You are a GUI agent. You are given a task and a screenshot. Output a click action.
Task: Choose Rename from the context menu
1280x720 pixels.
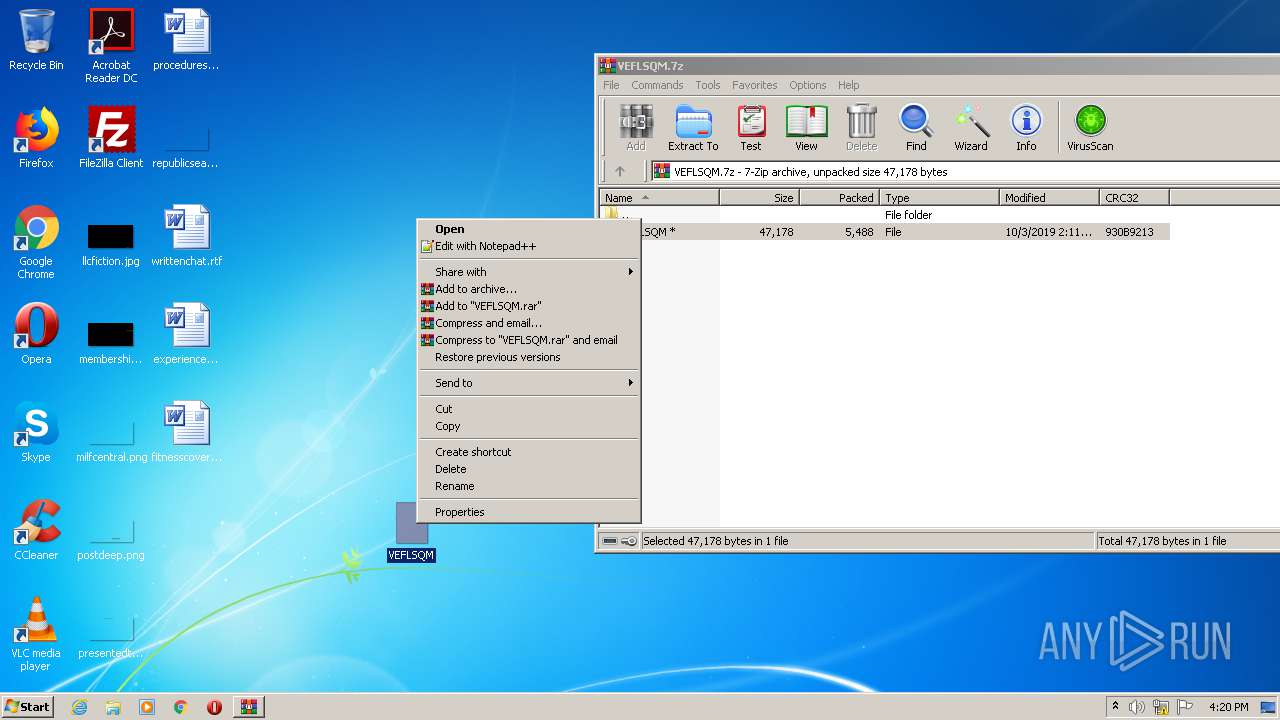[x=528, y=486]
